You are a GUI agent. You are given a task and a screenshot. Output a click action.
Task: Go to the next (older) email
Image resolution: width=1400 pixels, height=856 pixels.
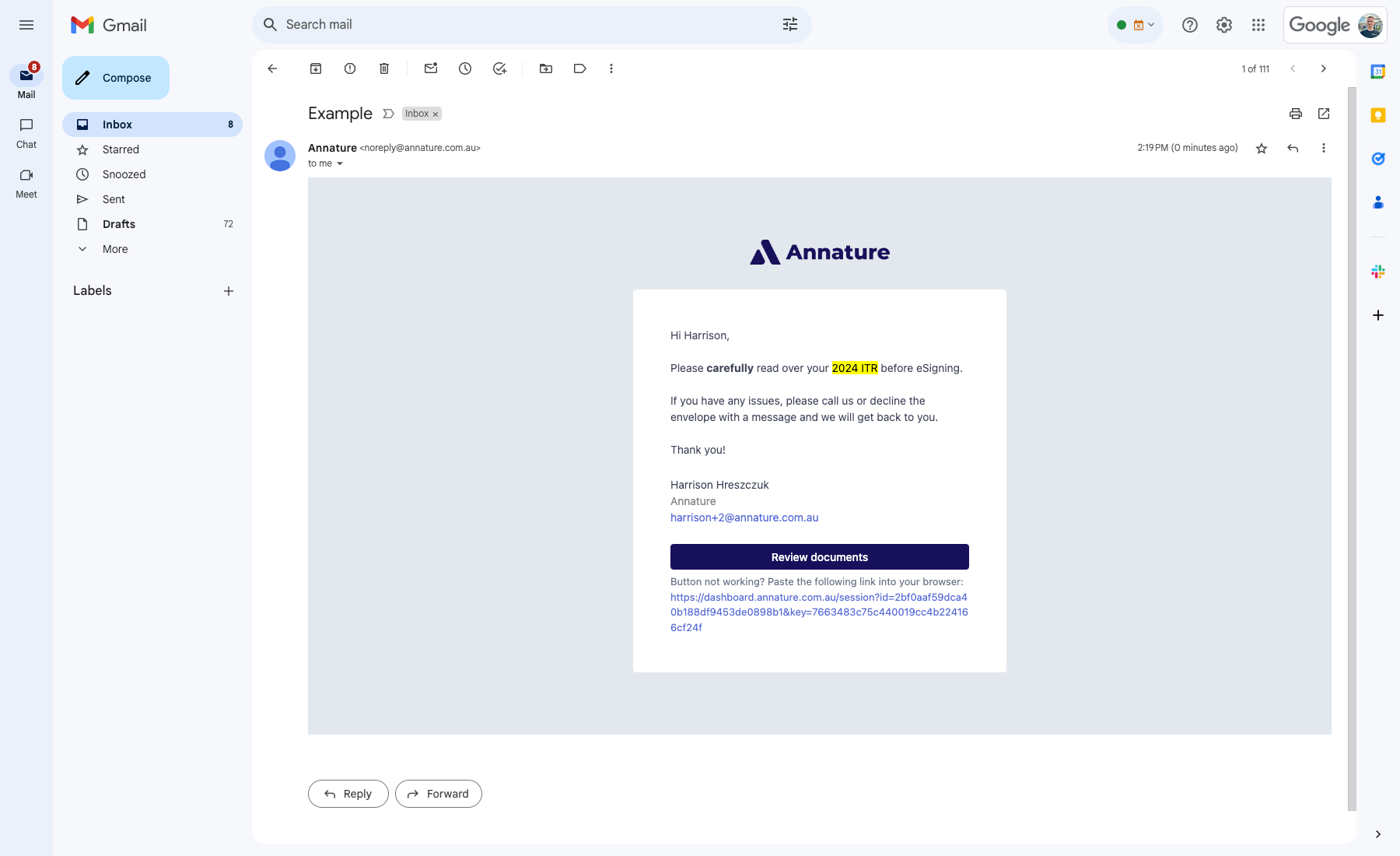coord(1324,68)
